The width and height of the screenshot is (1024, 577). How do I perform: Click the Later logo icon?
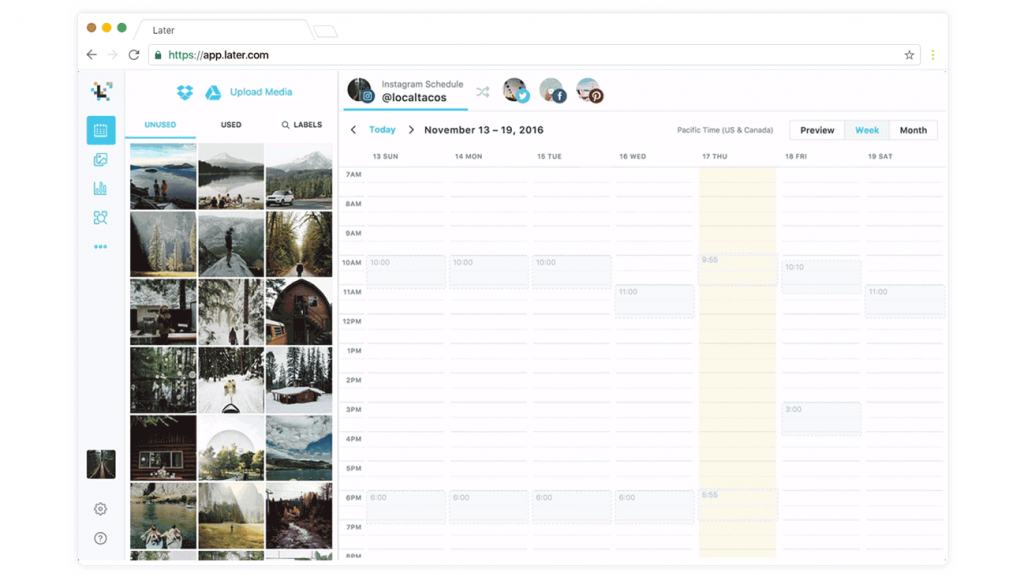(x=101, y=91)
